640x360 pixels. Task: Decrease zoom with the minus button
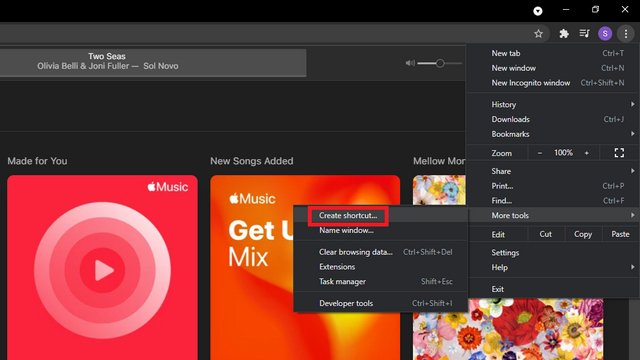540,153
